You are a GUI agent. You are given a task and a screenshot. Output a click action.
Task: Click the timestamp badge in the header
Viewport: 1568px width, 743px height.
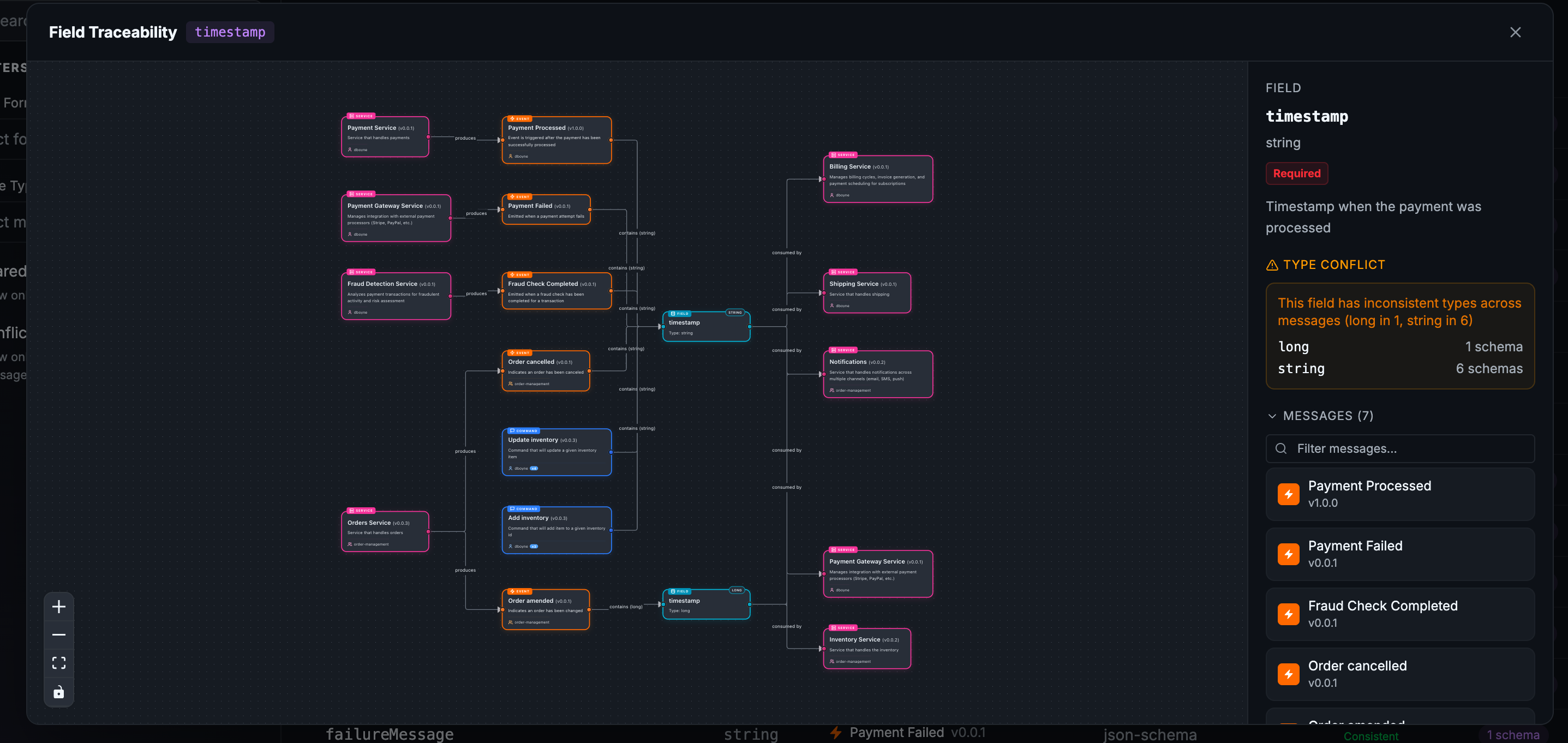click(x=230, y=32)
